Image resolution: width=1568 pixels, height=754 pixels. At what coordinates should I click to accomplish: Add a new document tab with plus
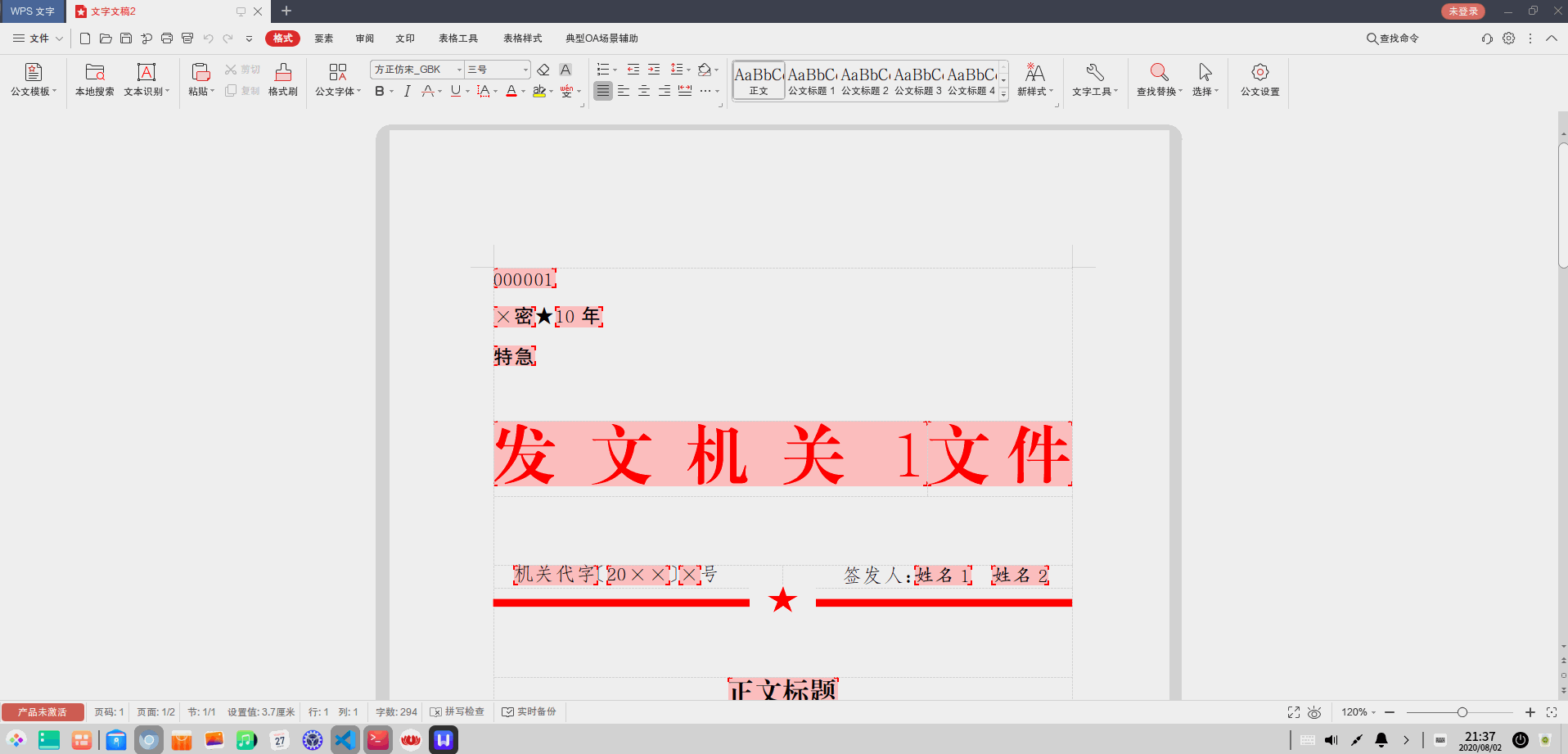pyautogui.click(x=286, y=11)
